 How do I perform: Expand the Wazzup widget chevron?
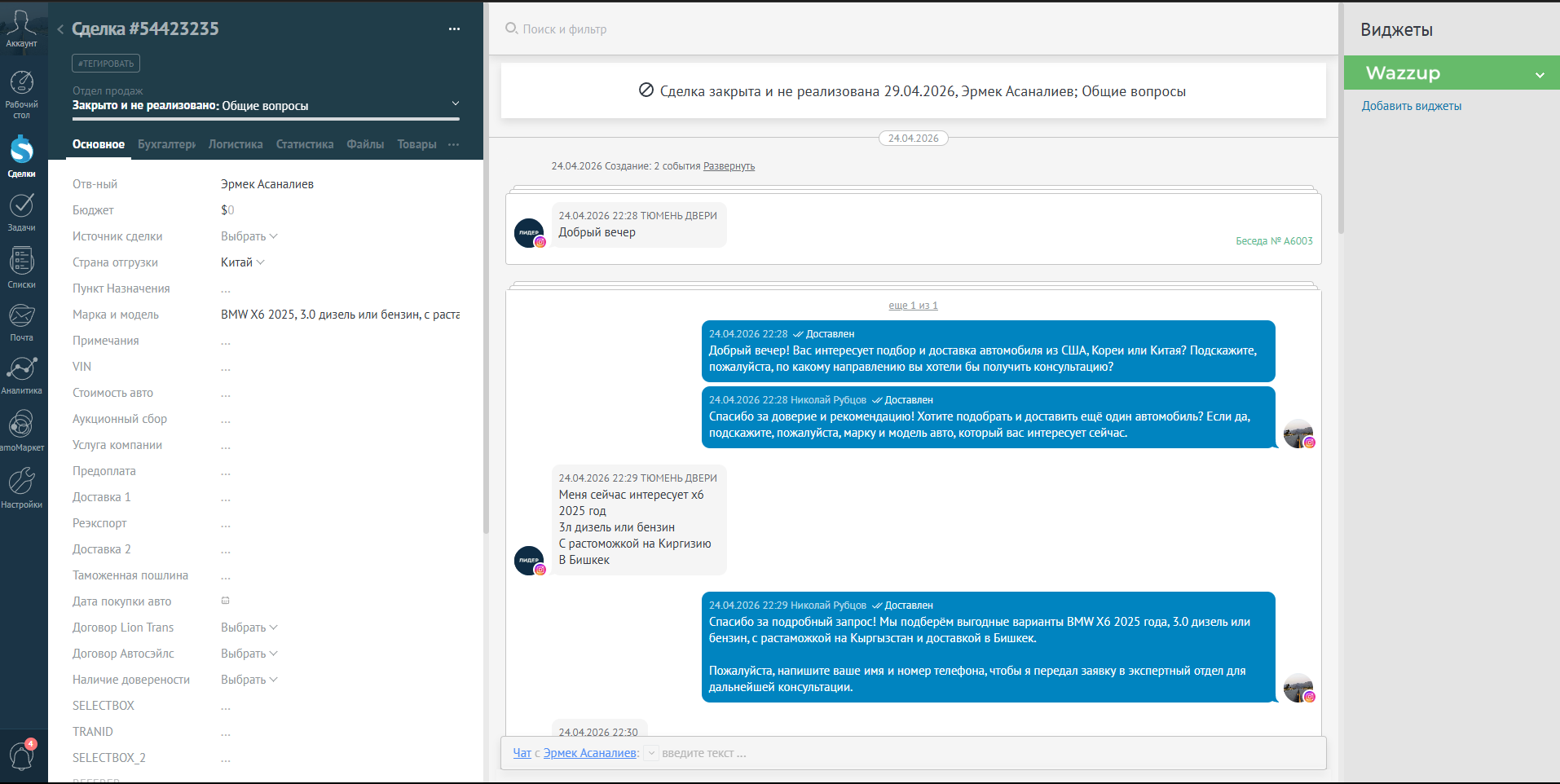pos(1540,75)
